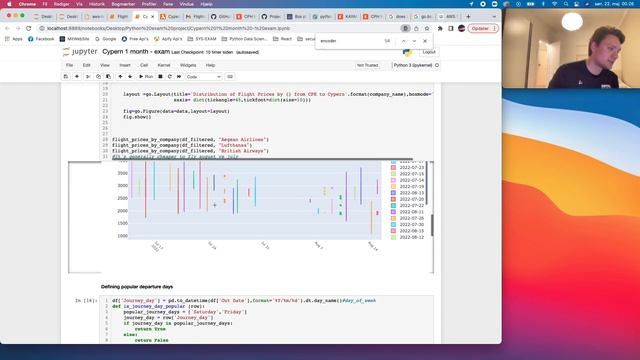The height and width of the screenshot is (360, 640).
Task: Open the command palette keyboard icon
Action: click(x=230, y=77)
